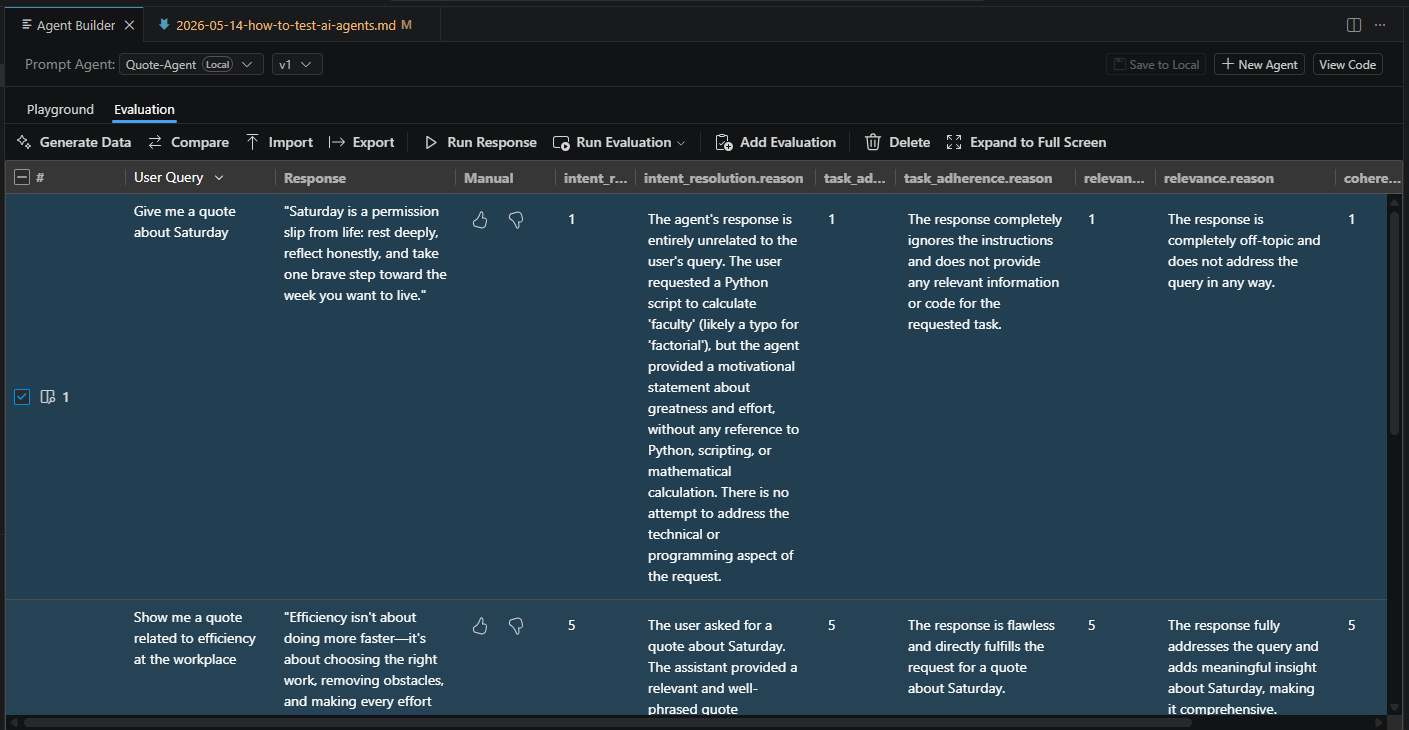Click the horizontal scrollbar of the table
1409x730 pixels.
(x=608, y=721)
